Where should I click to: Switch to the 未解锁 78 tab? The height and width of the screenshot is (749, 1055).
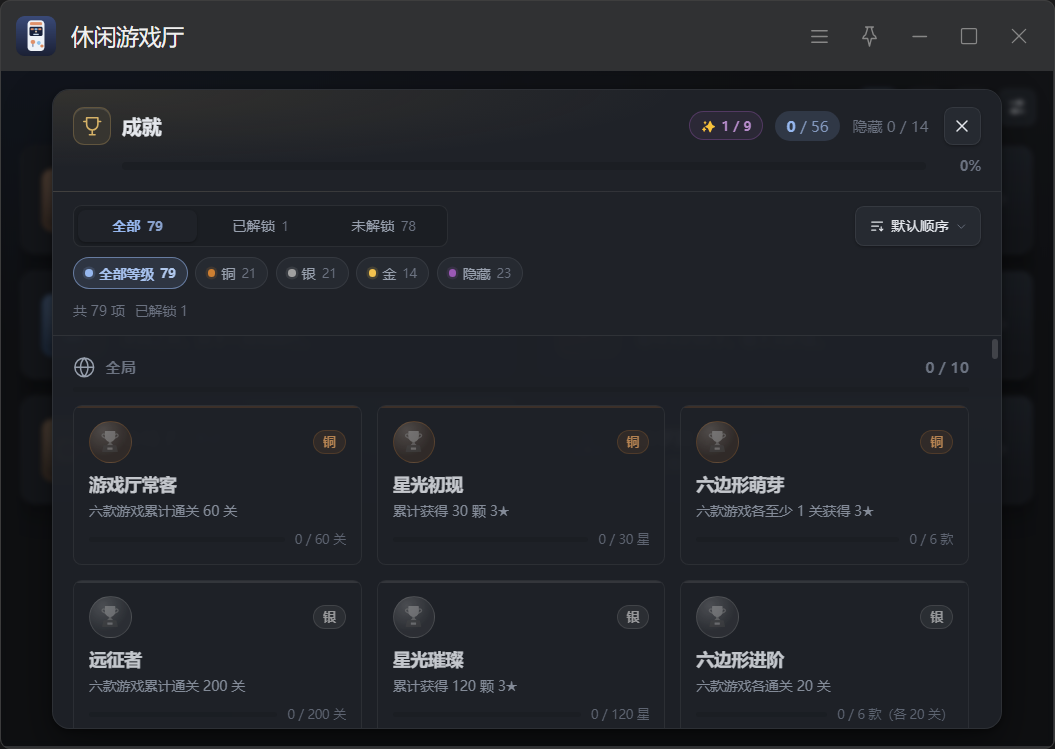(383, 226)
